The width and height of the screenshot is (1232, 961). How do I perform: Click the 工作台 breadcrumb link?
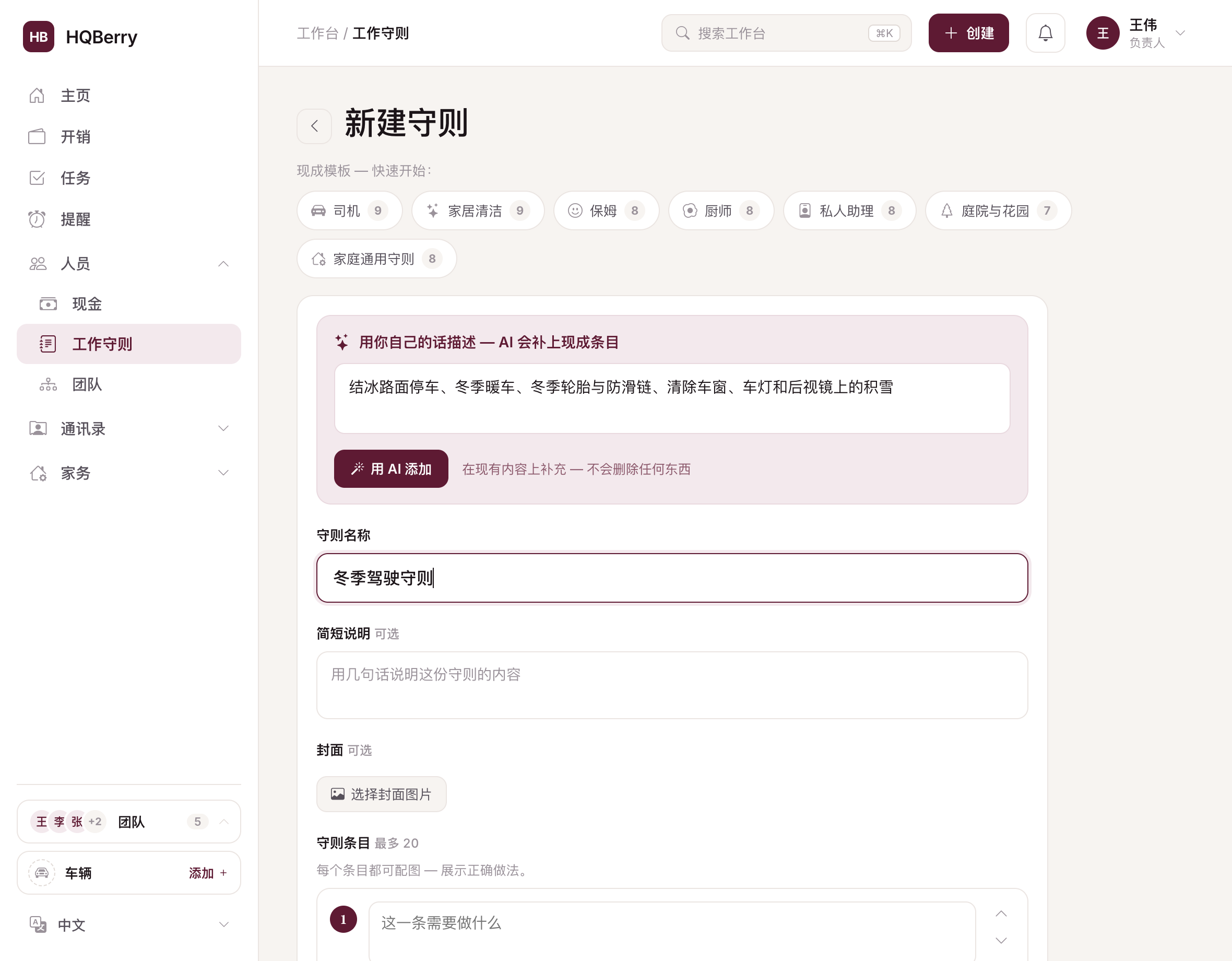pyautogui.click(x=317, y=33)
